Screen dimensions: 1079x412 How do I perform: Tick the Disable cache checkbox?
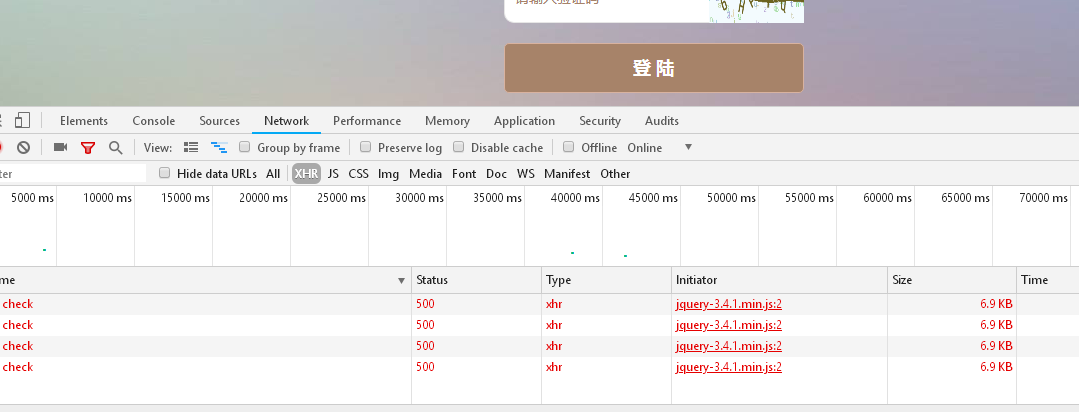tap(458, 147)
